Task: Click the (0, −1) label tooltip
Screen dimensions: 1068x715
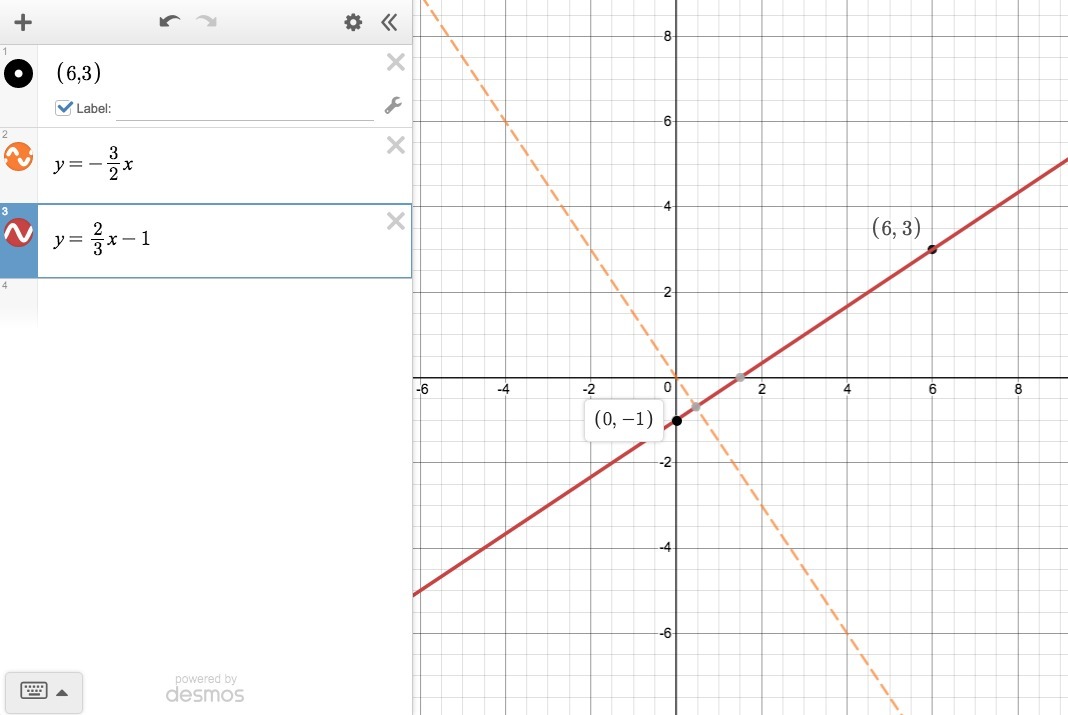Action: point(624,419)
